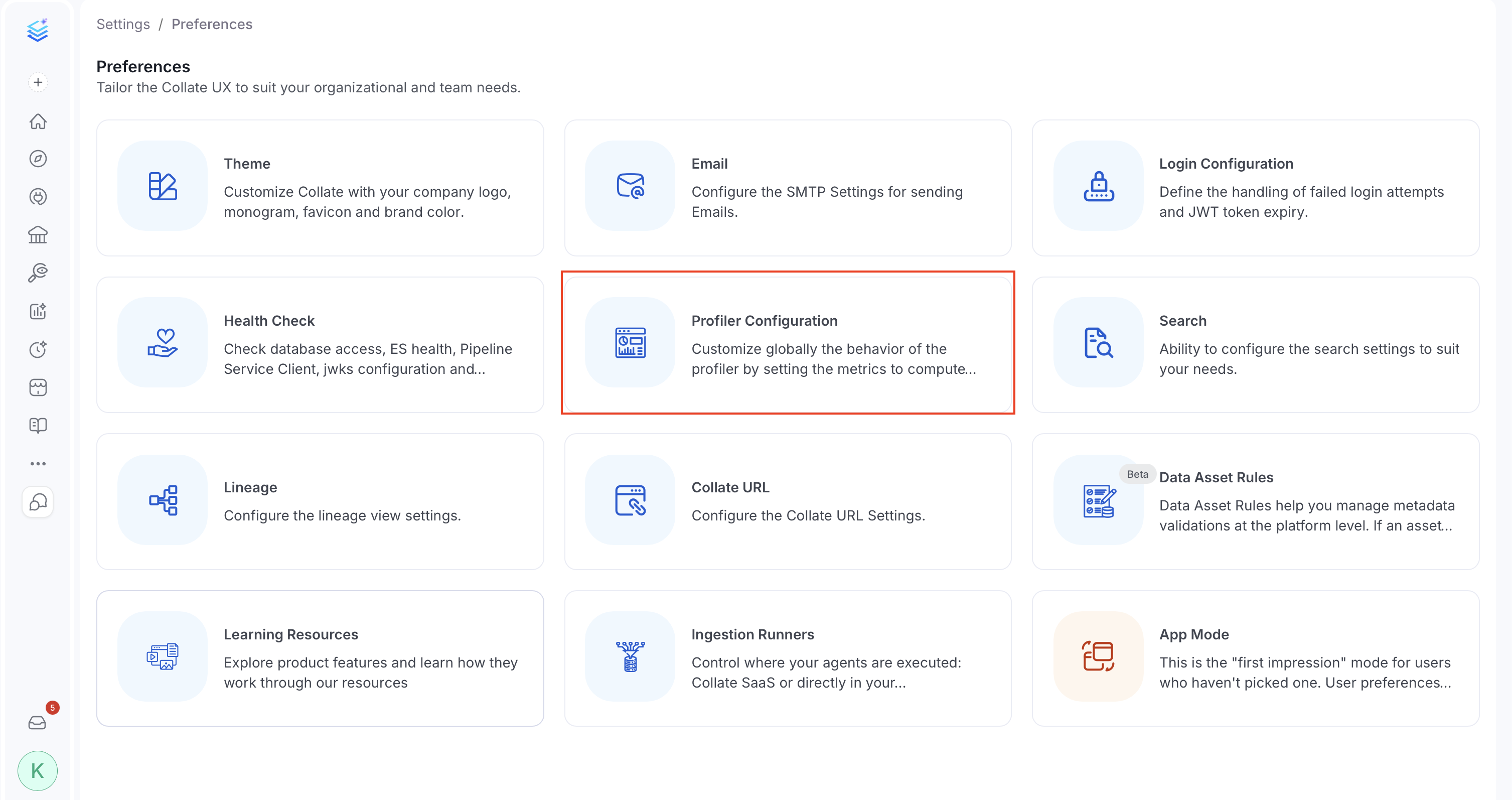Image resolution: width=1512 pixels, height=800 pixels.
Task: Click the plus add button in the sidebar
Action: [x=38, y=82]
